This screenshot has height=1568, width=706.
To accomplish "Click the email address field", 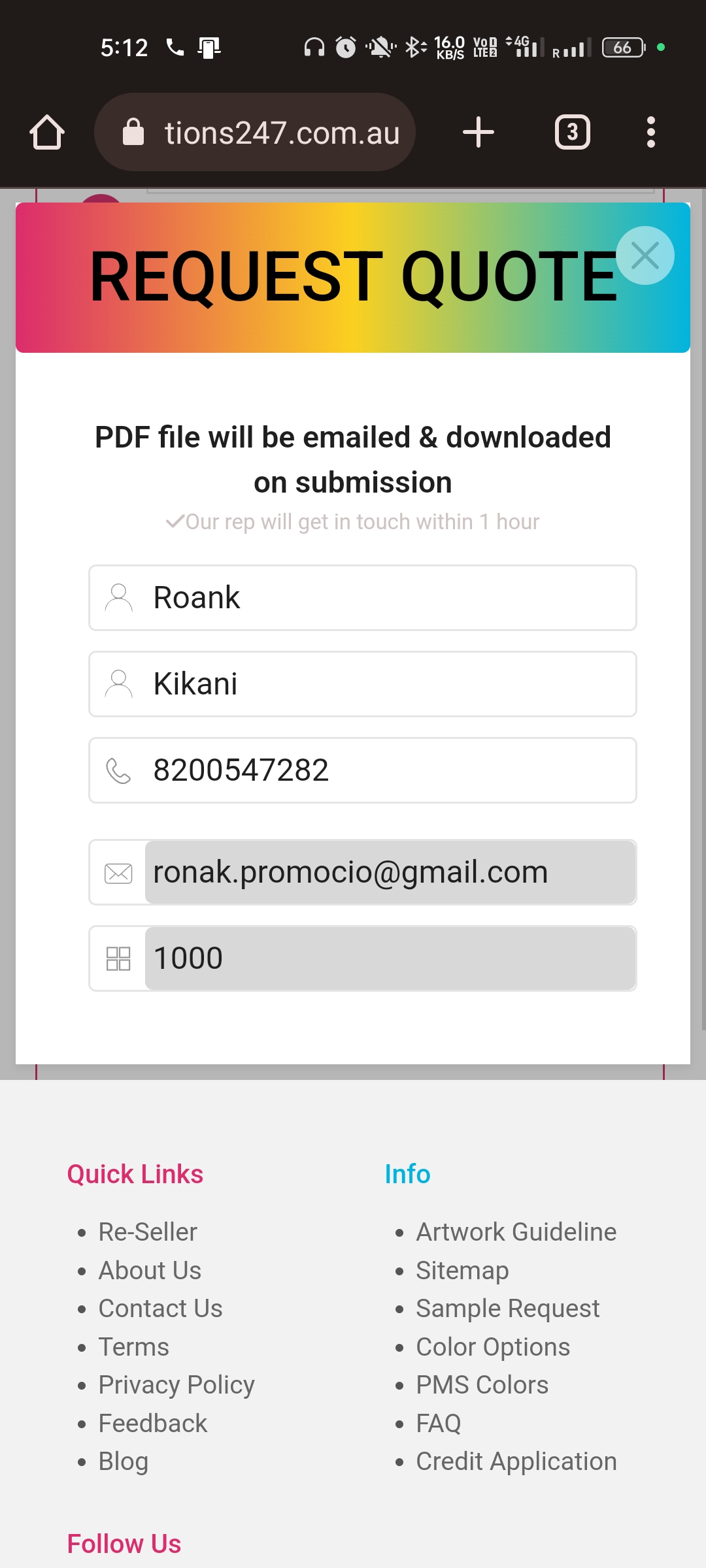I will [x=389, y=872].
